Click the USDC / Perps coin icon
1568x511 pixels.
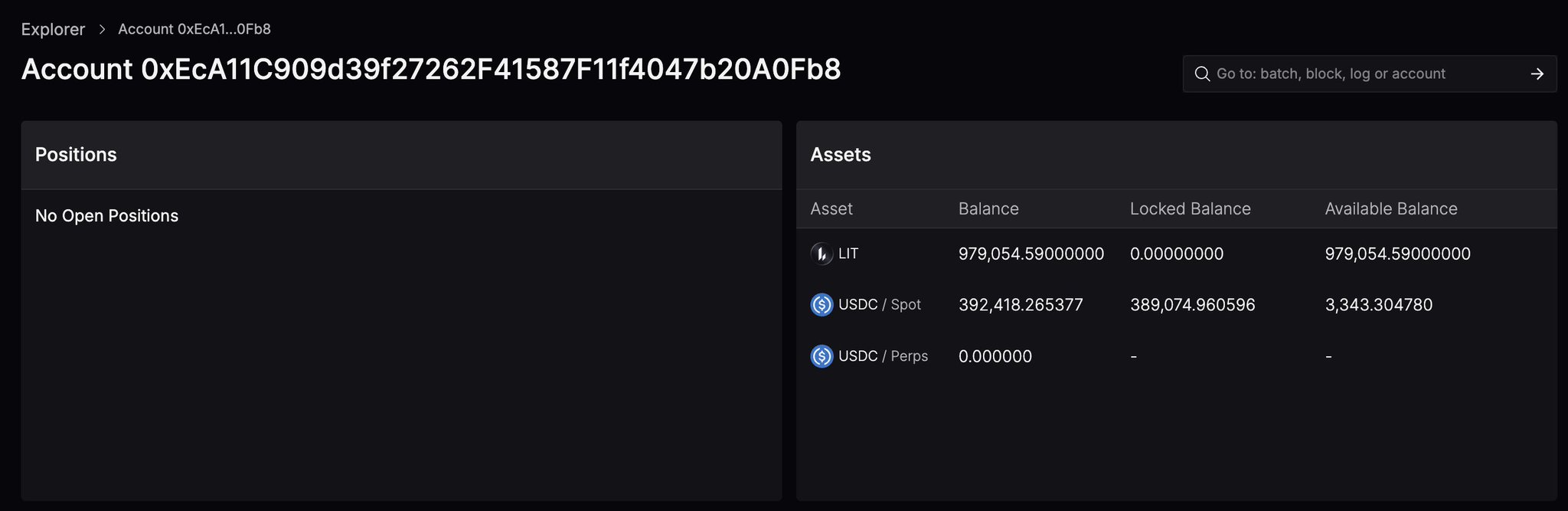point(822,356)
